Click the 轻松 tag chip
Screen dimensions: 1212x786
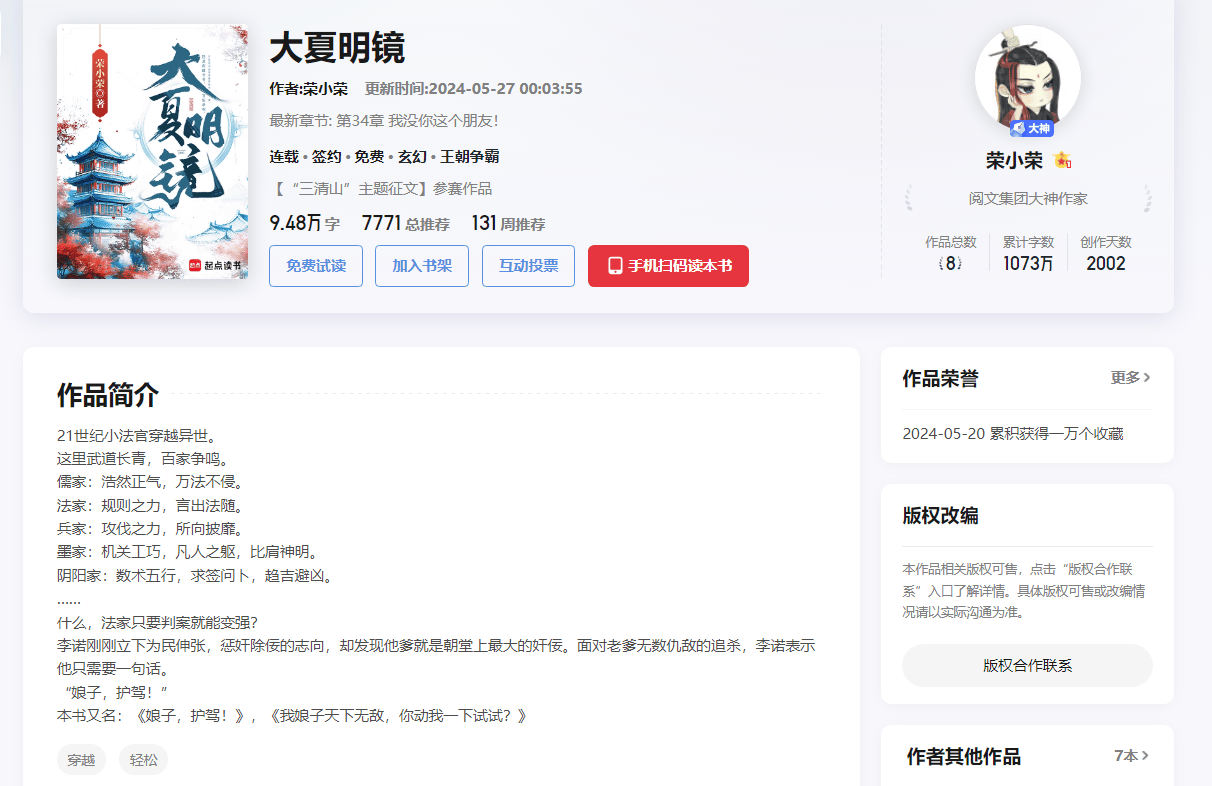tap(143, 760)
